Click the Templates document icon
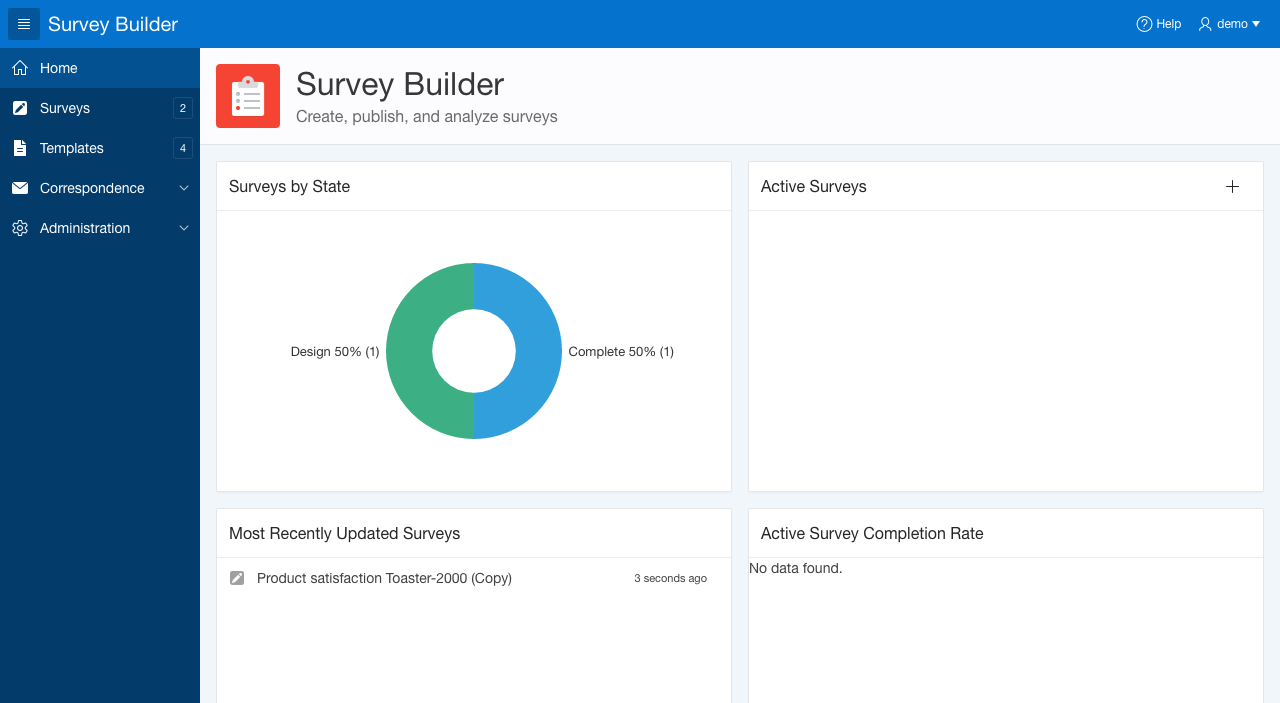The height and width of the screenshot is (703, 1280). (x=20, y=148)
